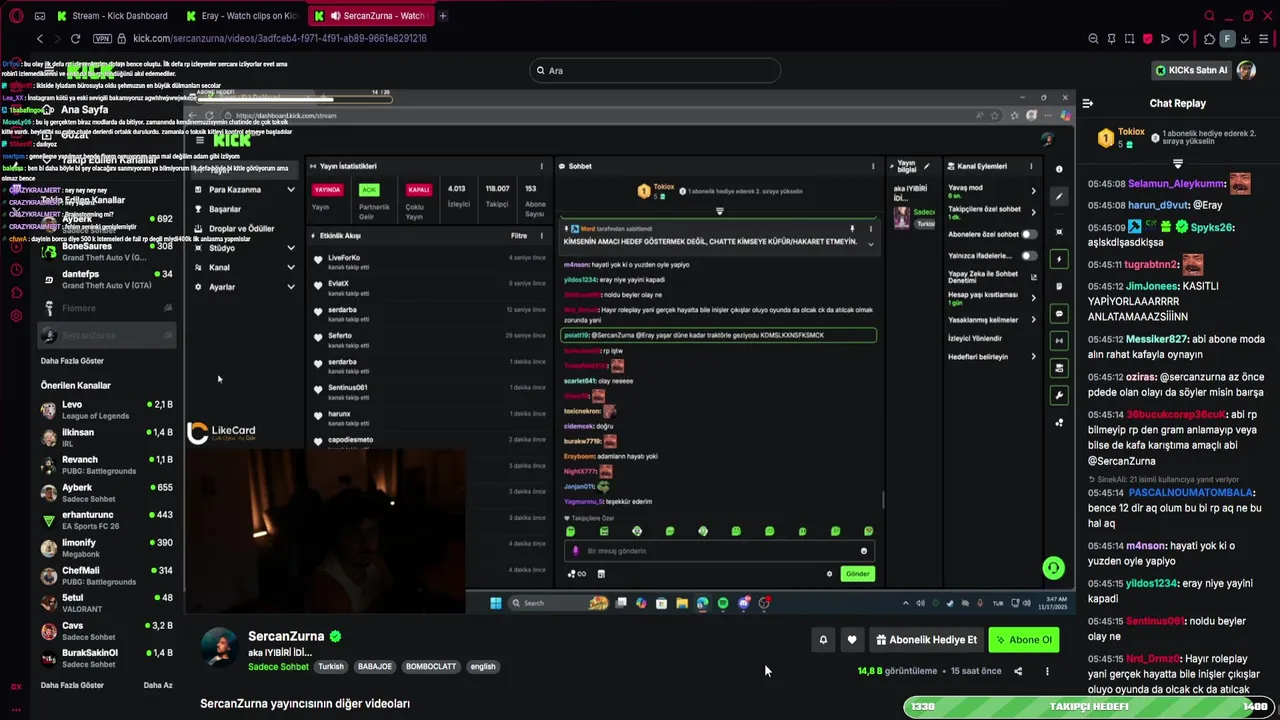
Task: Open followed channel dantefps
Action: pos(107,279)
